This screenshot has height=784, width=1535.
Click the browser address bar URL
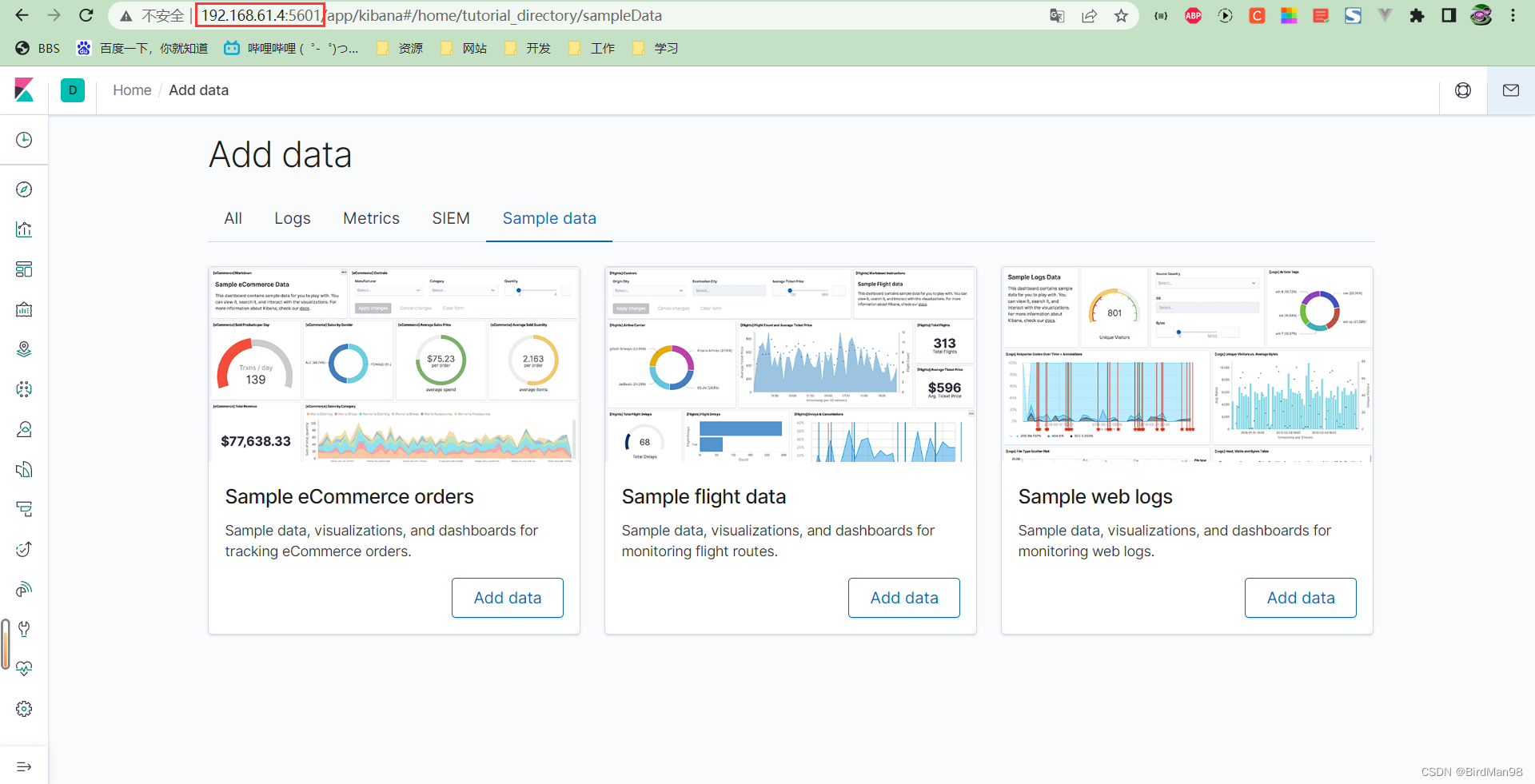pos(432,15)
